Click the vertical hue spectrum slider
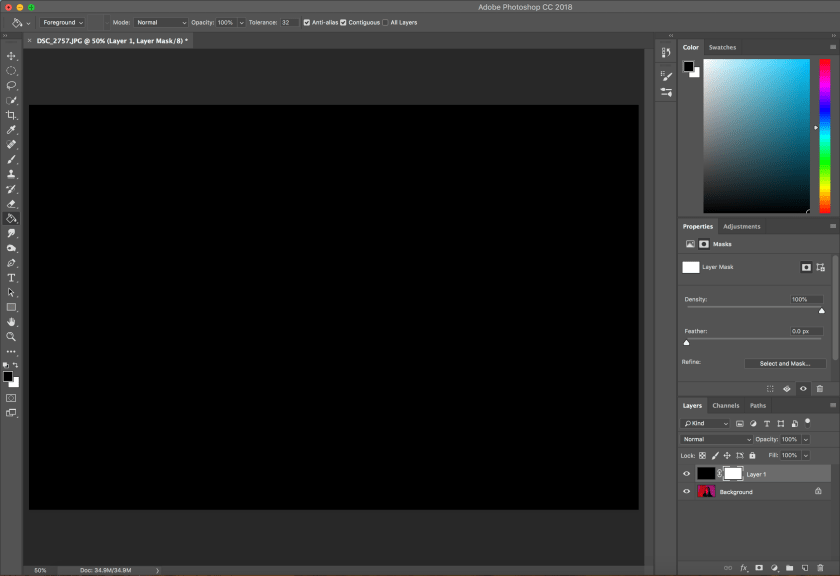Image resolution: width=840 pixels, height=576 pixels. click(x=824, y=135)
